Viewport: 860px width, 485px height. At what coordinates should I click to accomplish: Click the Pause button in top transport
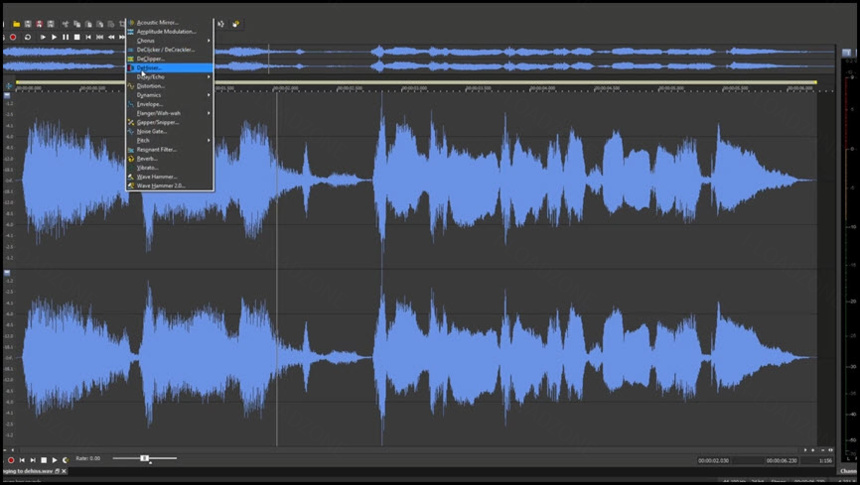pos(65,37)
